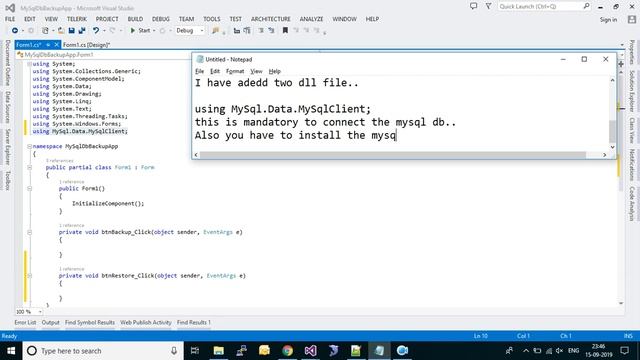Open the Find Results 1 tab

194,322
